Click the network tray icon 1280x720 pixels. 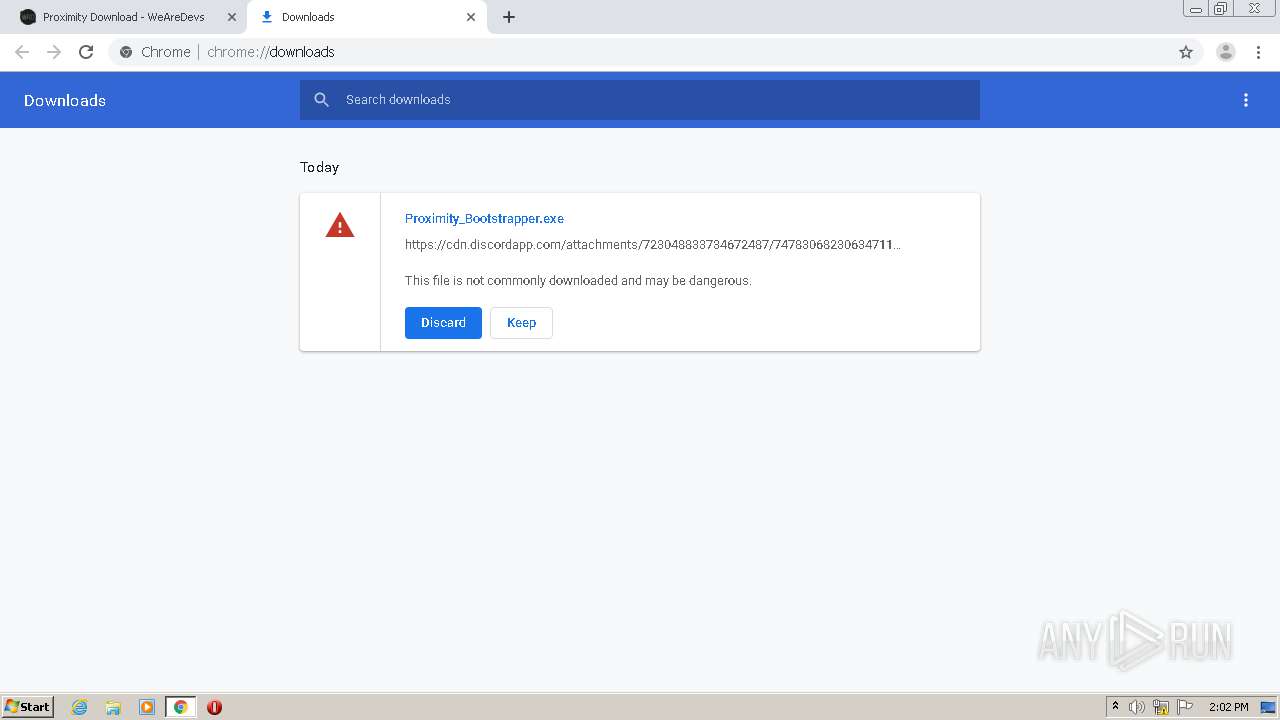[x=1161, y=707]
